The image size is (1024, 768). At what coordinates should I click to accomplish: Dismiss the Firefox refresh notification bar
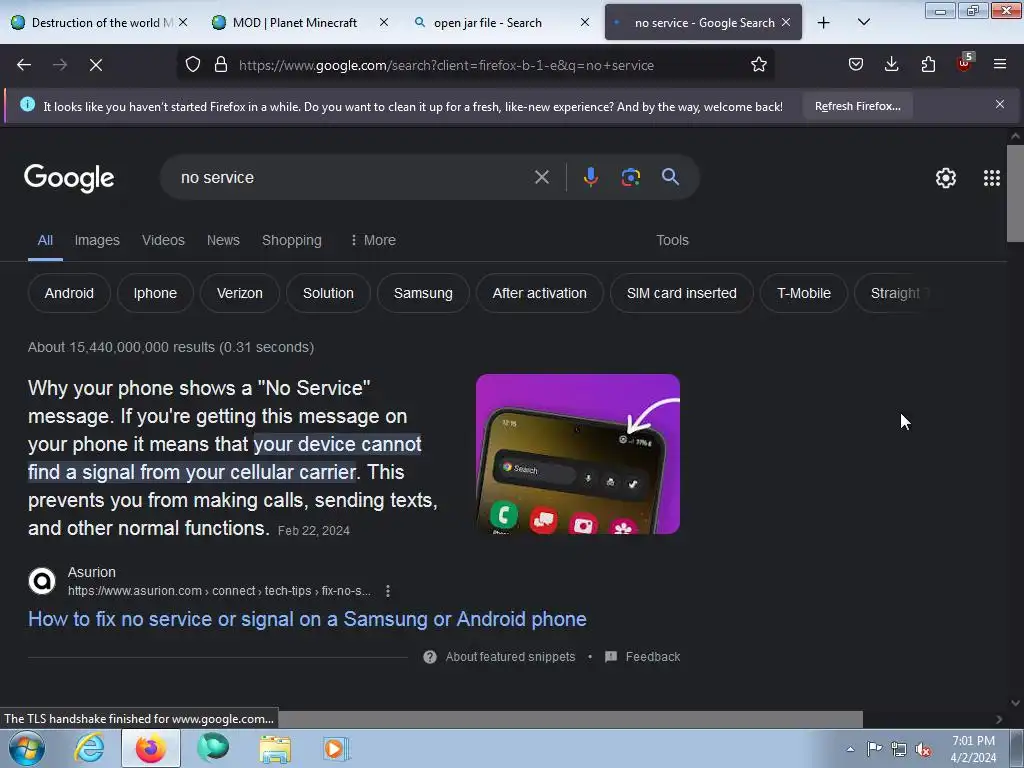click(x=999, y=104)
